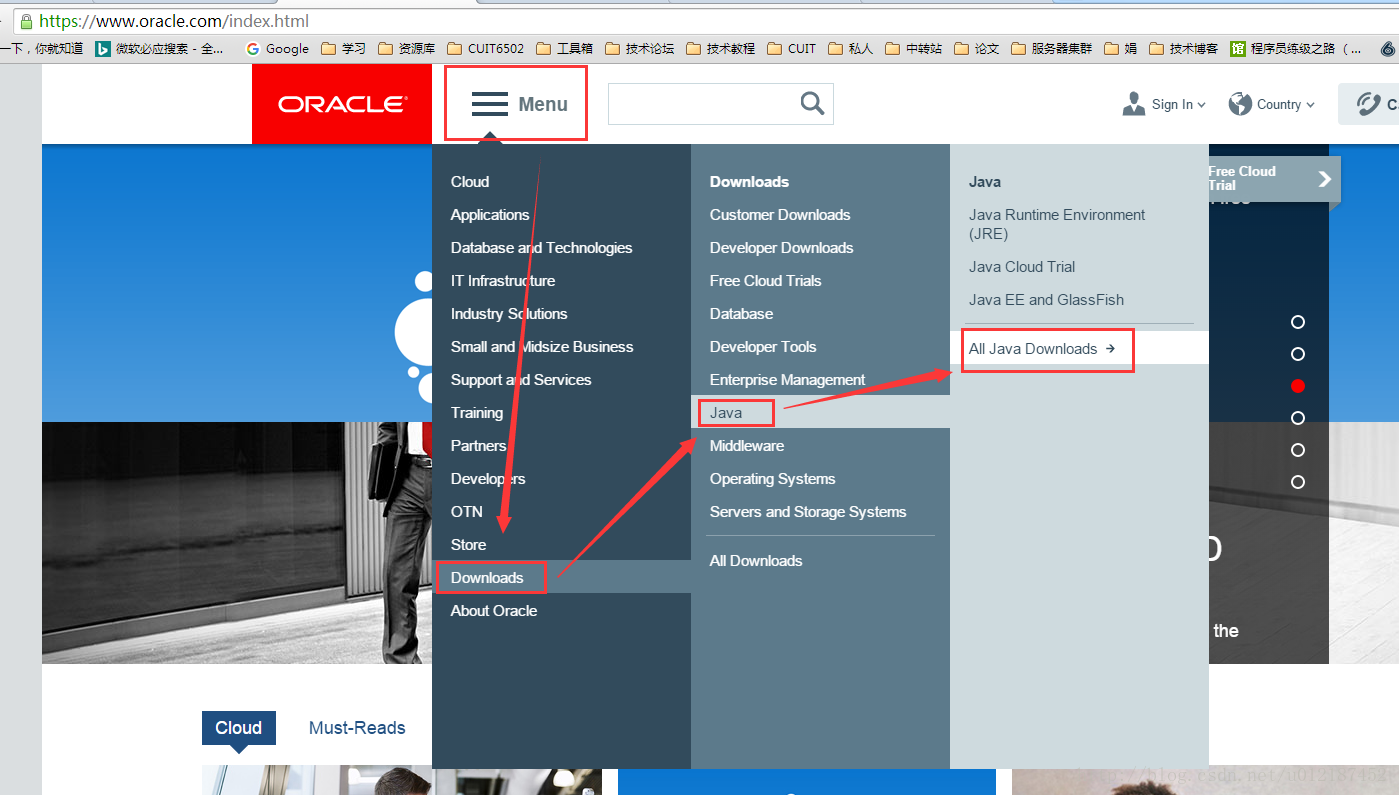Screen dimensions: 1399x795
Task: Open the 娟 bookmark folder
Action: pyautogui.click(x=1121, y=48)
